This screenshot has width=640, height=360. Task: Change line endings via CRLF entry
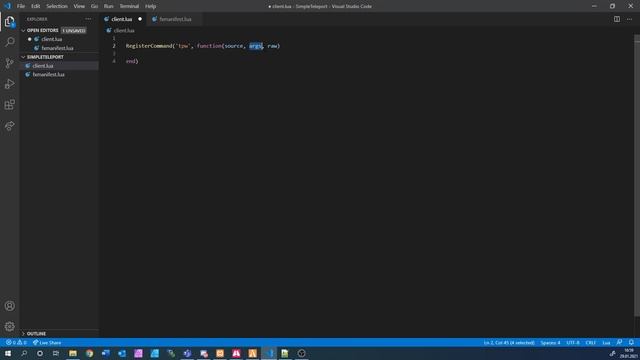(591, 342)
